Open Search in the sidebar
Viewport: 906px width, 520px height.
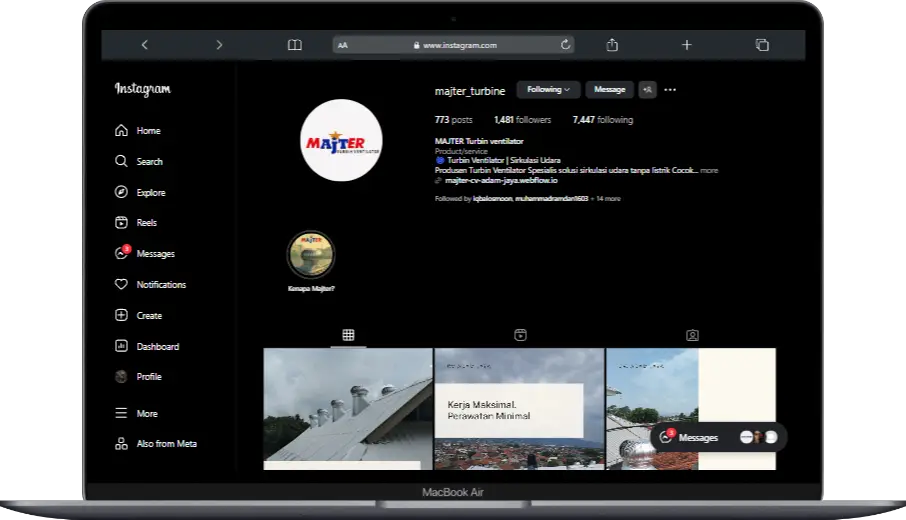(139, 161)
